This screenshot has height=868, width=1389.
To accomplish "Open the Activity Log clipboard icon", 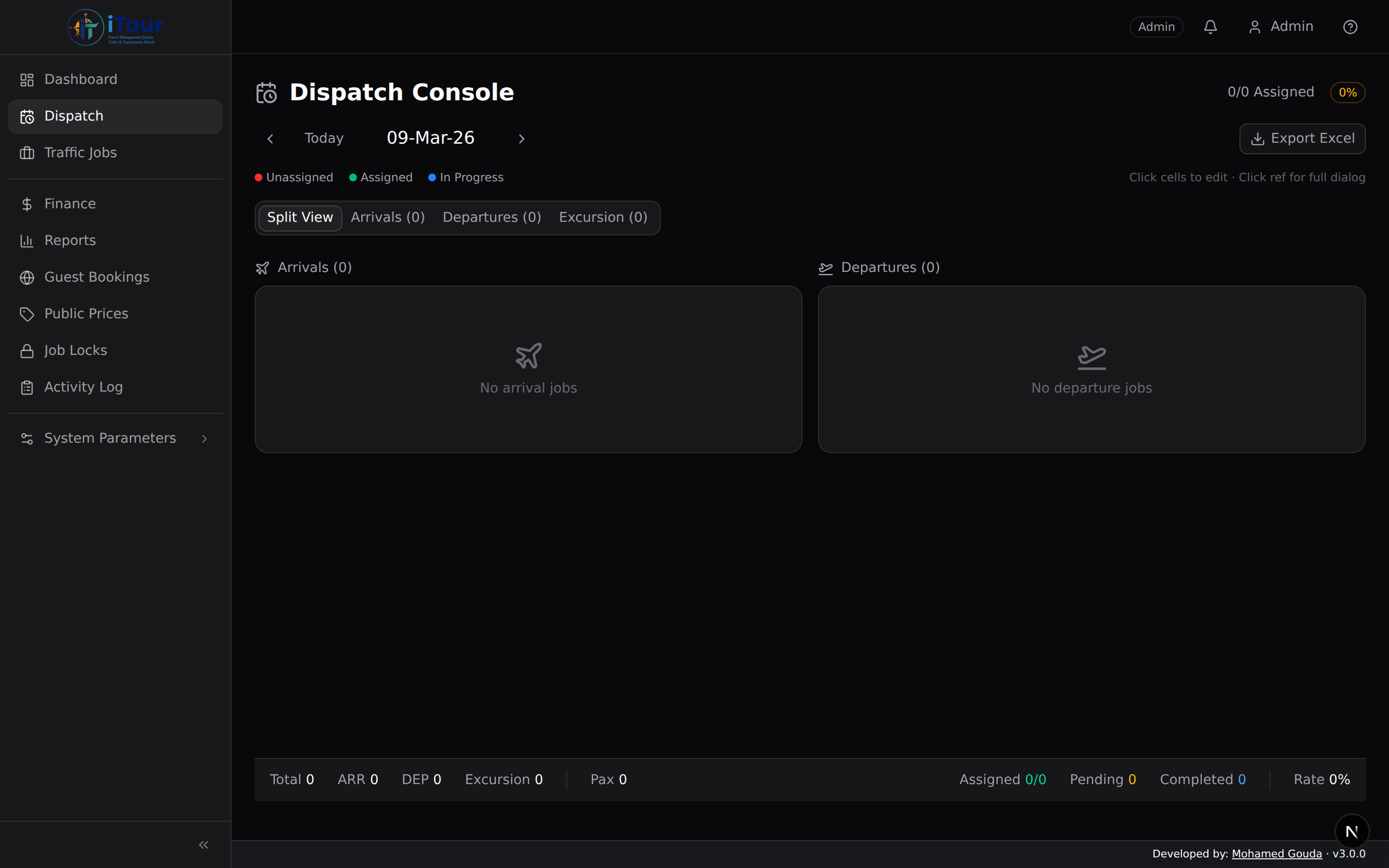I will [x=27, y=387].
